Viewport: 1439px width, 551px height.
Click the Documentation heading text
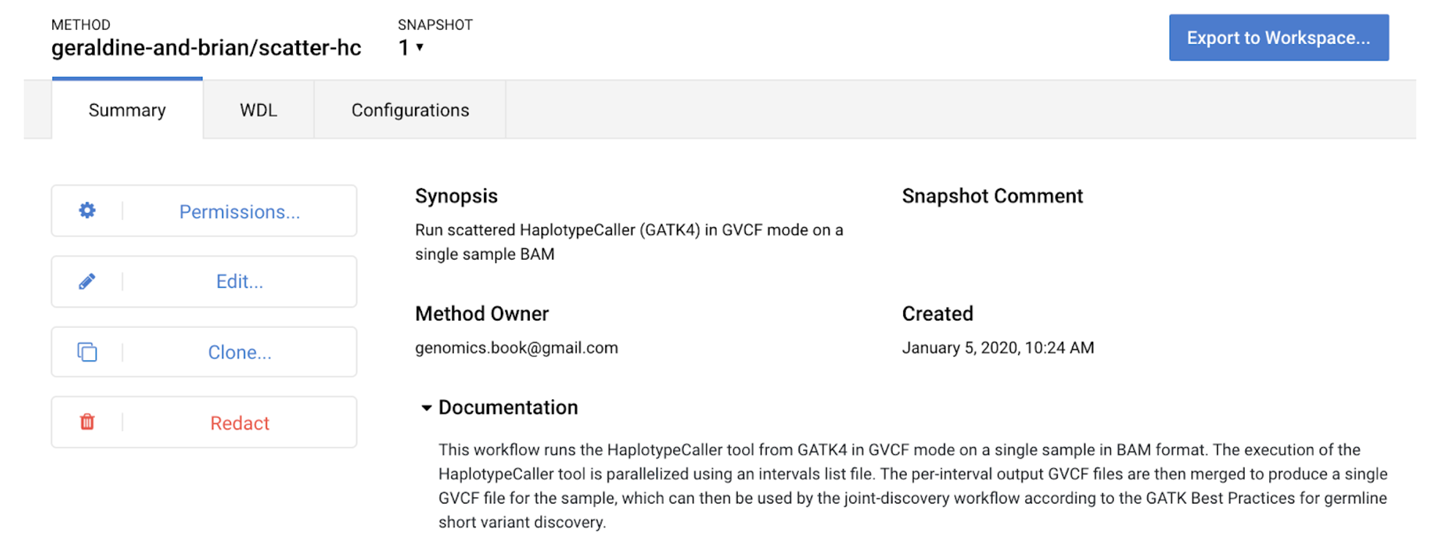point(508,408)
